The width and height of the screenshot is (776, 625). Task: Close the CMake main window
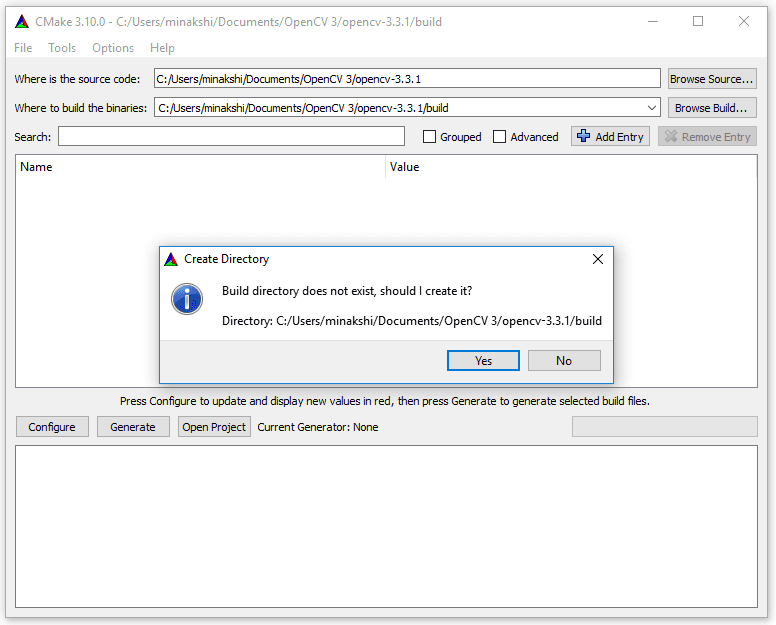(x=743, y=21)
